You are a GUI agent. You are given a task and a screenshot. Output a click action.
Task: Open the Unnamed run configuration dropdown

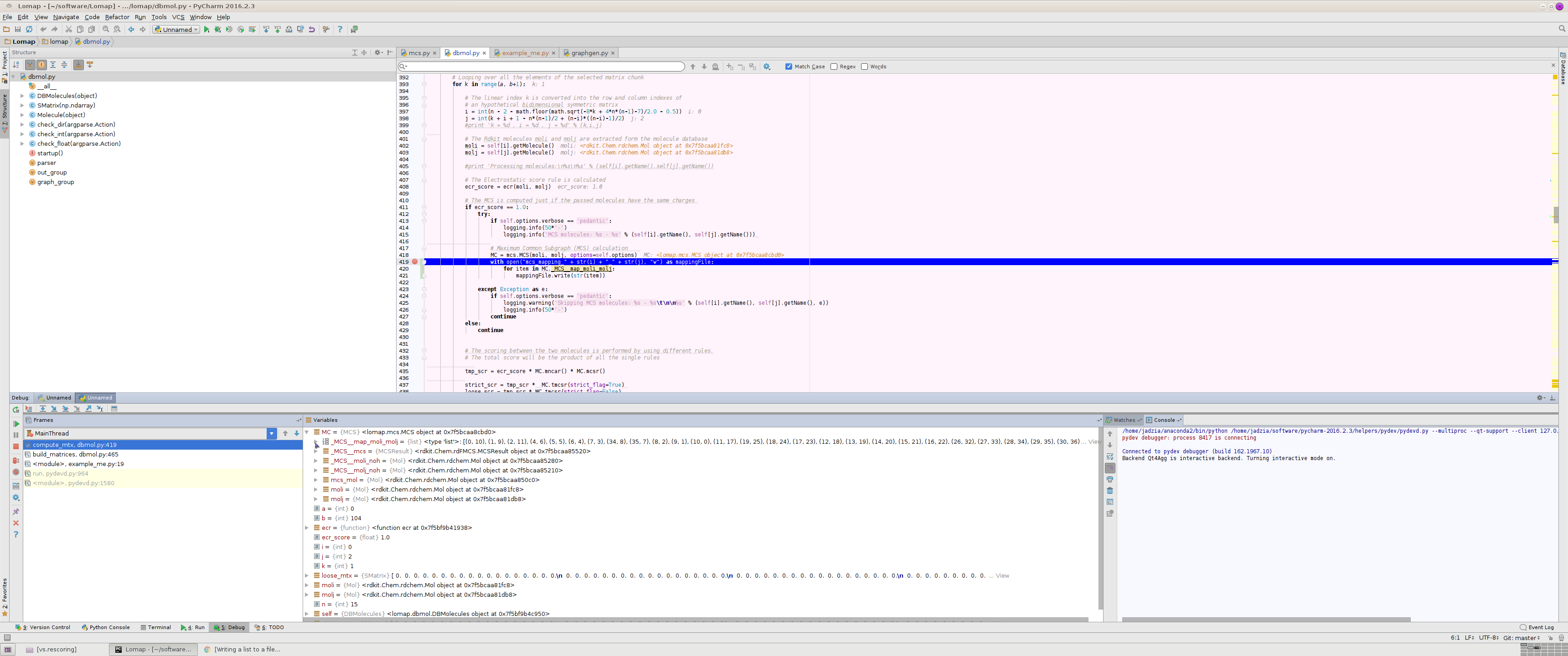tap(176, 29)
